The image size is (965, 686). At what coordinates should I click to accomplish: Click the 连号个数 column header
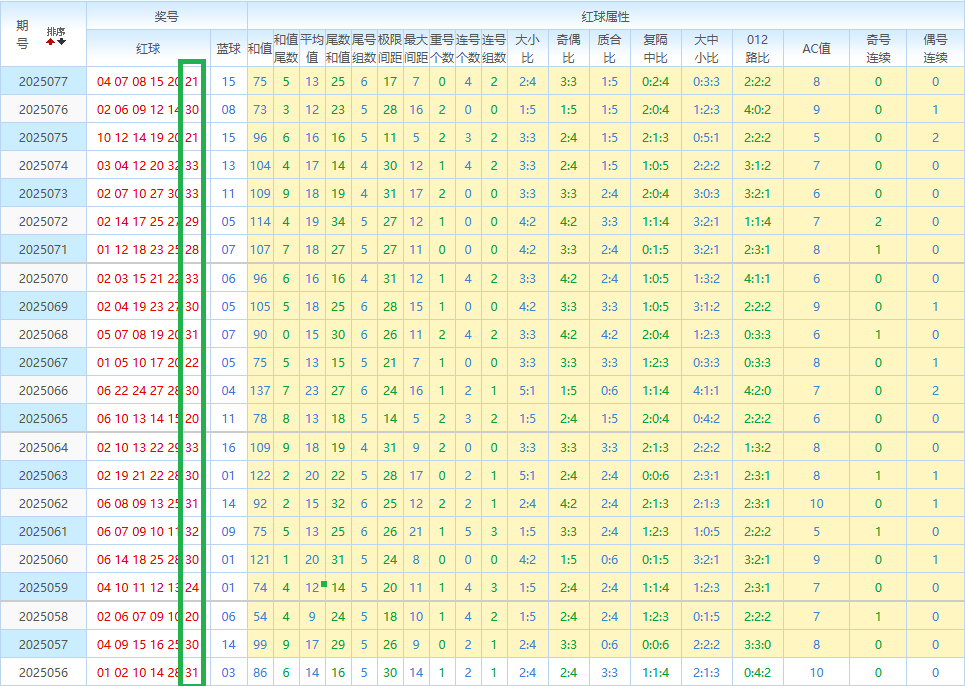pyautogui.click(x=468, y=49)
